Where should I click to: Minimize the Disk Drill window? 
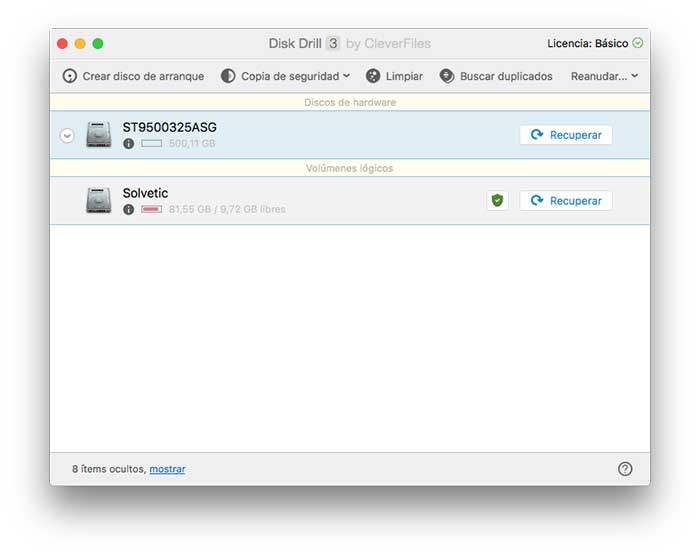point(80,43)
